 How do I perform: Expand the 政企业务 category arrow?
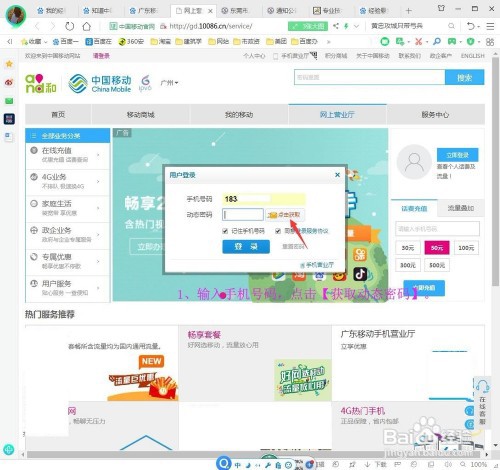(98, 235)
